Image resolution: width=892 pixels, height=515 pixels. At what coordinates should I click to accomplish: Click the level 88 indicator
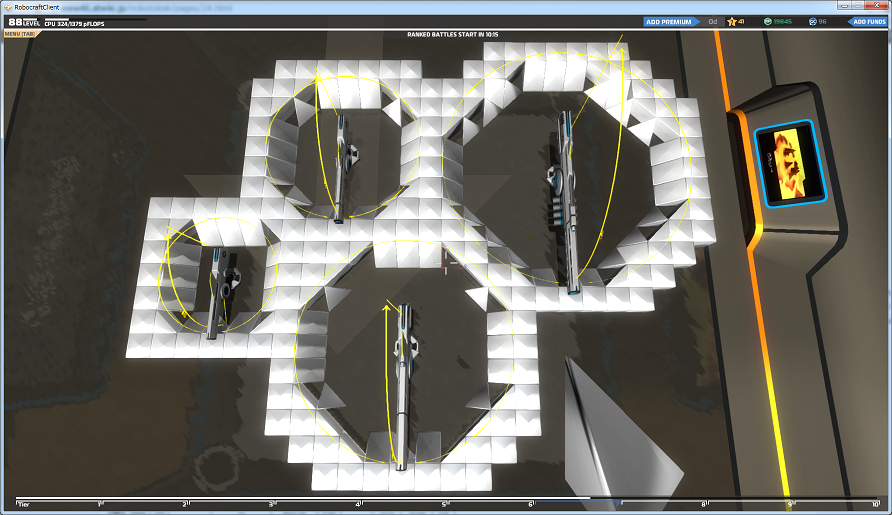23,22
